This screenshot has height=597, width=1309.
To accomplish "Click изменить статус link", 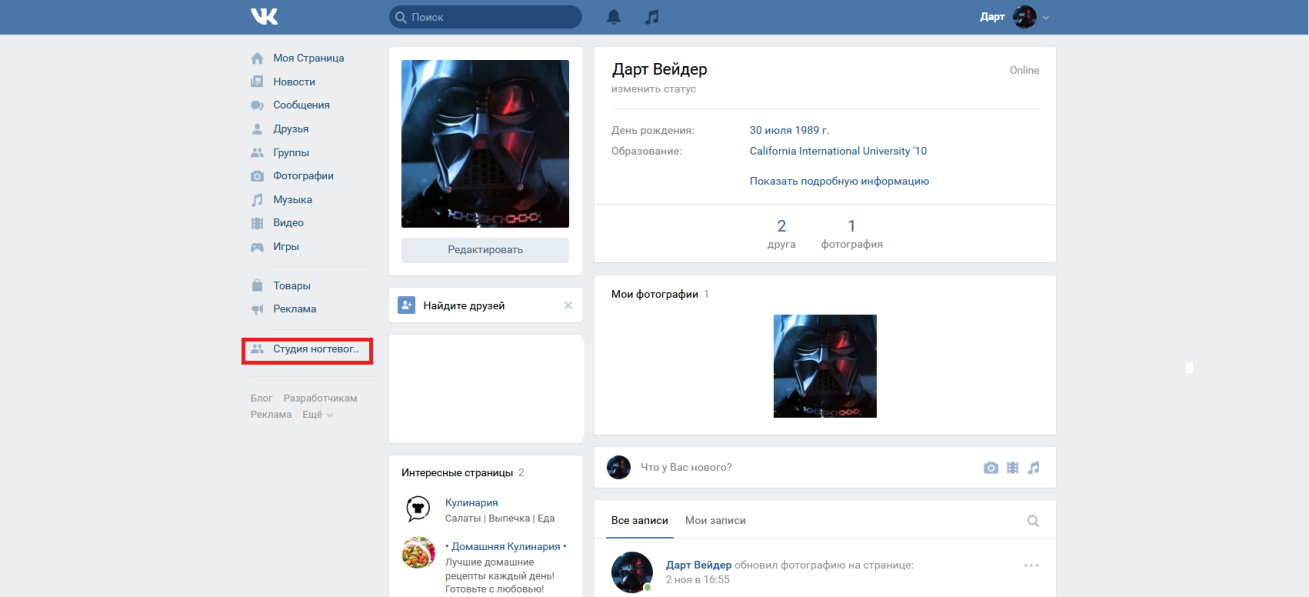I will click(x=654, y=89).
